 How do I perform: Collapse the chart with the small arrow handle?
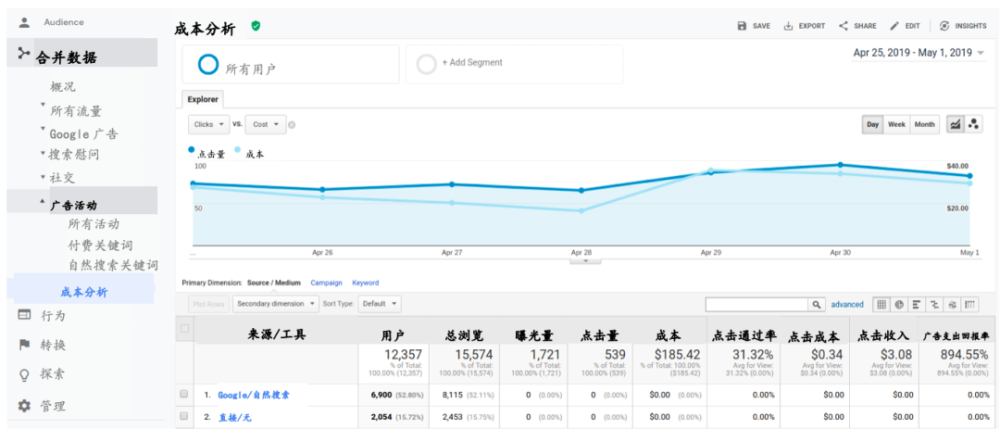[x=587, y=260]
